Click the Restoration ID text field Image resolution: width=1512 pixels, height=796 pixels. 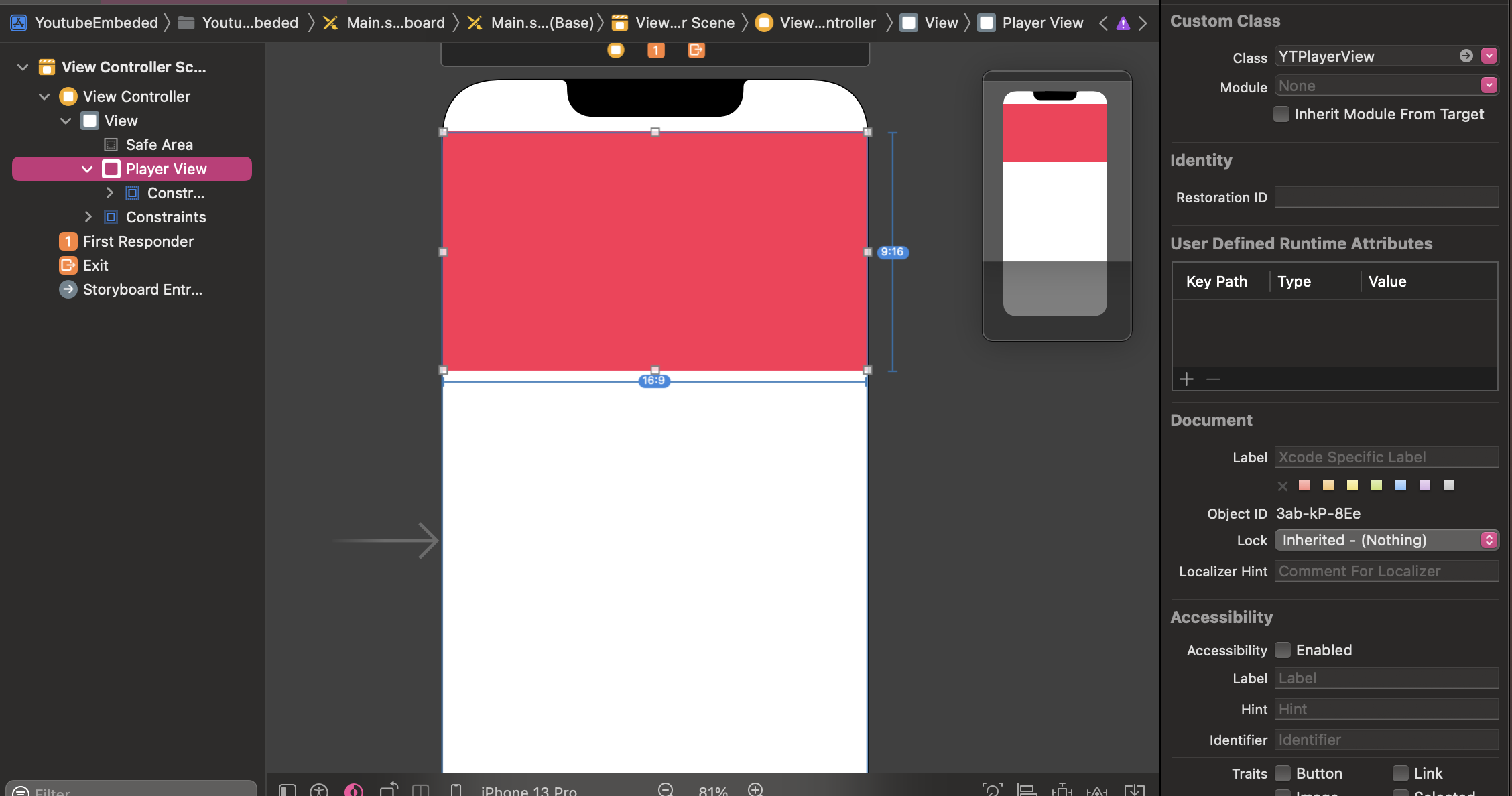pos(1386,197)
